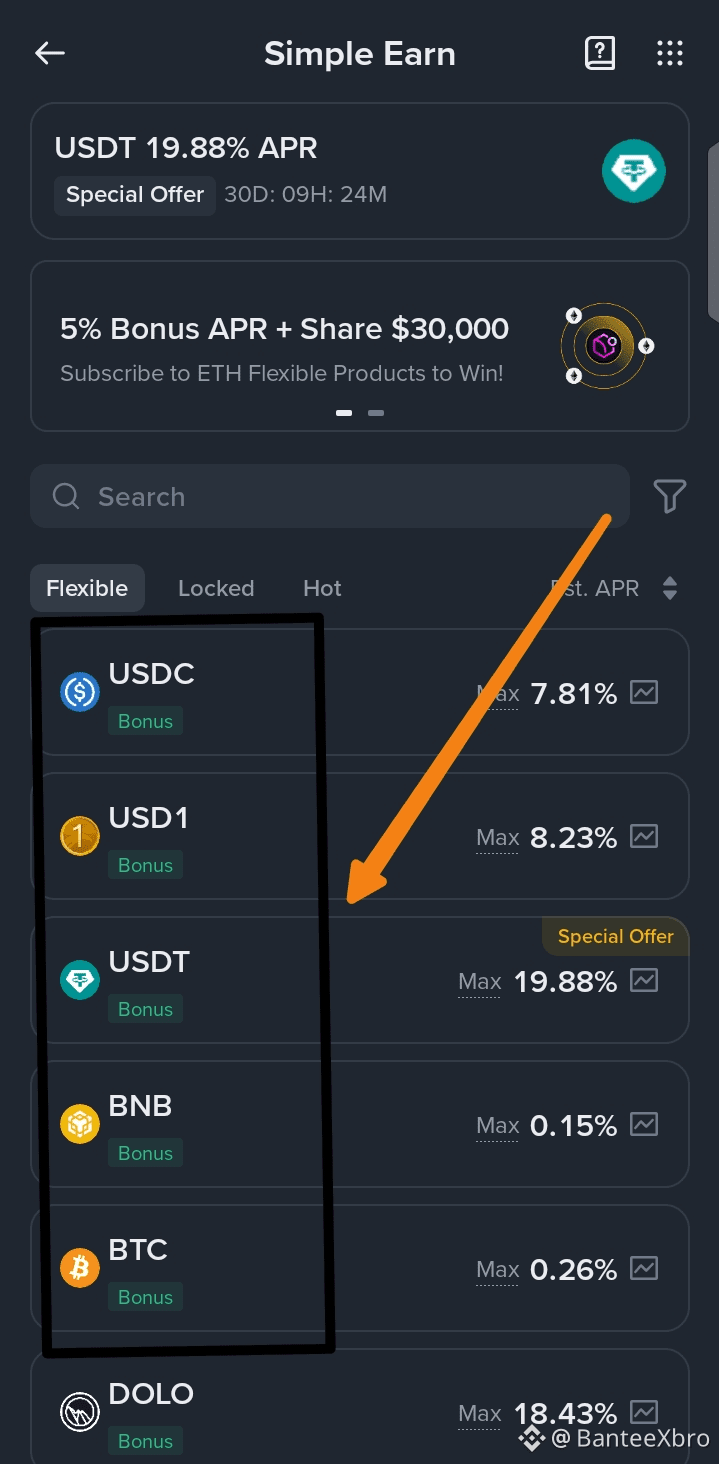Open USDT 19.88% APR special offer banner
The image size is (719, 1464).
(300, 171)
